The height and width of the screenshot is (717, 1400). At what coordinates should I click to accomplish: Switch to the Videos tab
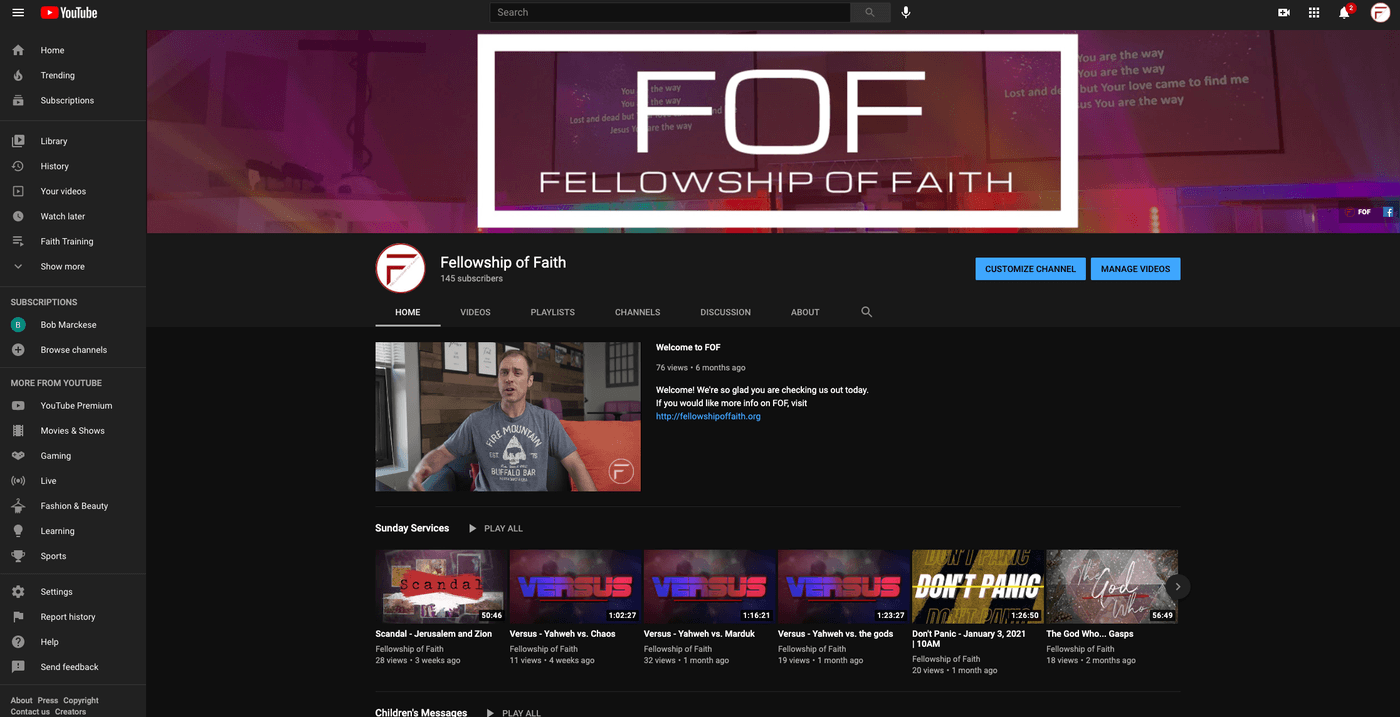point(475,312)
